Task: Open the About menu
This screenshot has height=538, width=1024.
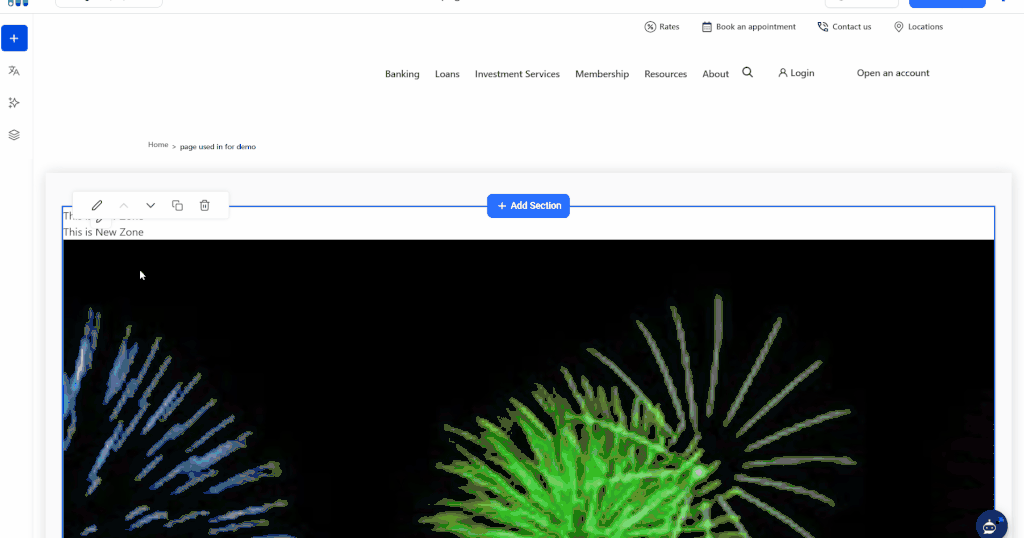Action: [715, 74]
